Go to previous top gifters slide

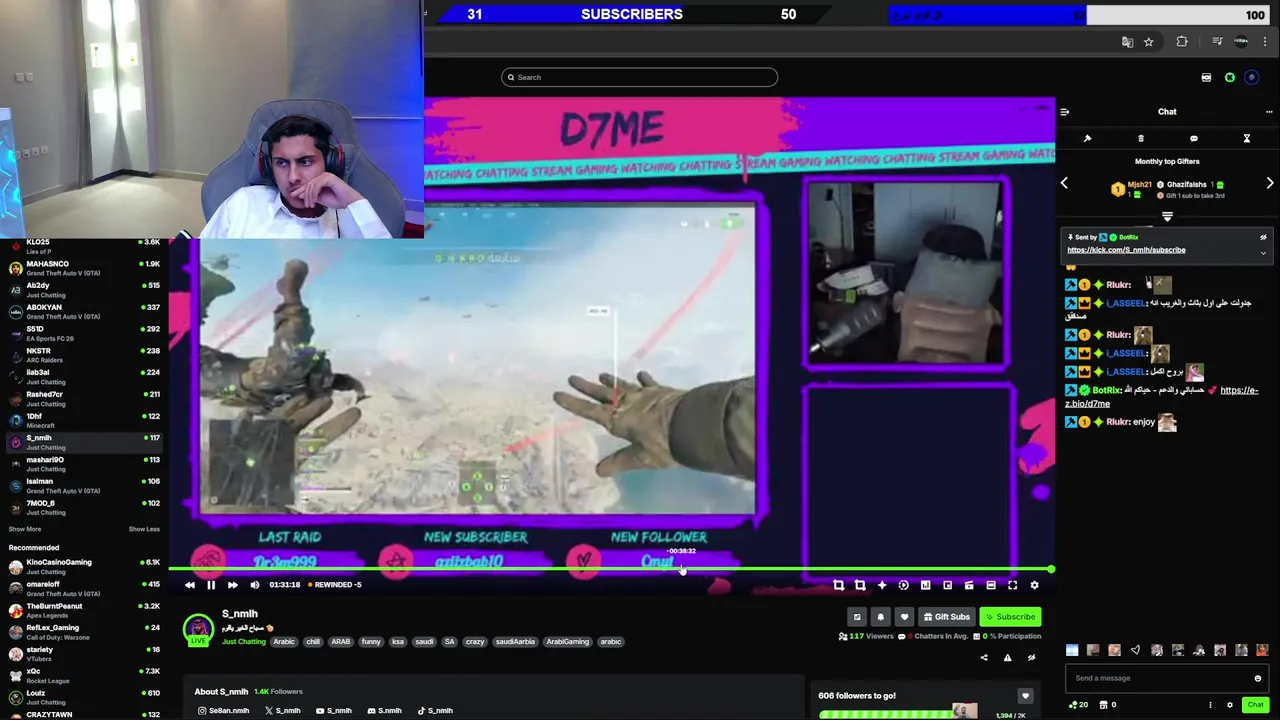(x=1064, y=183)
